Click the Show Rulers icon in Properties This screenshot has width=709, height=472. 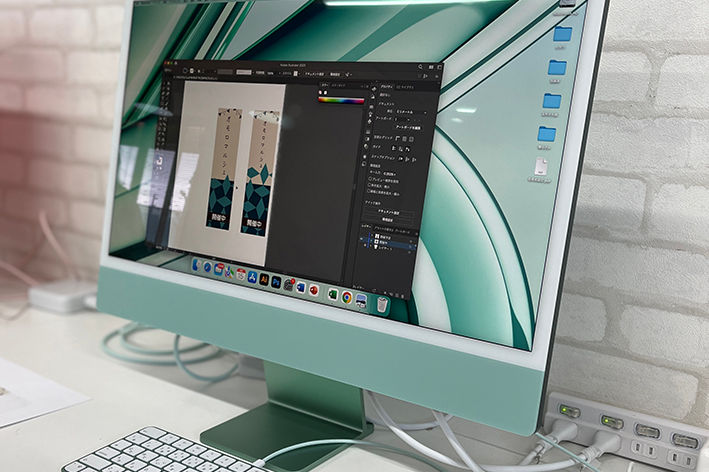point(397,138)
